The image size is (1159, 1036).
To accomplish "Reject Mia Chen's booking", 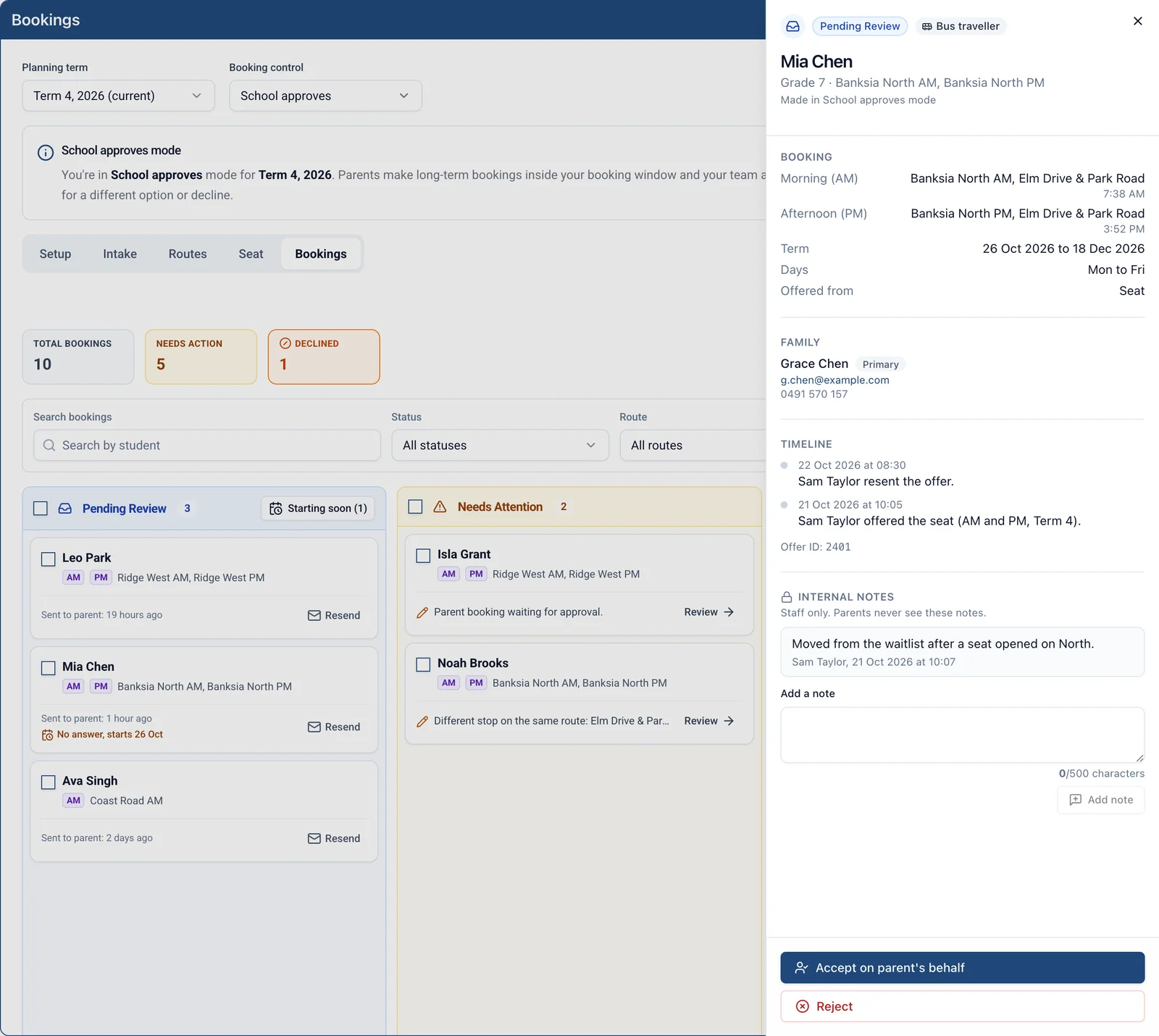I will coord(962,1006).
